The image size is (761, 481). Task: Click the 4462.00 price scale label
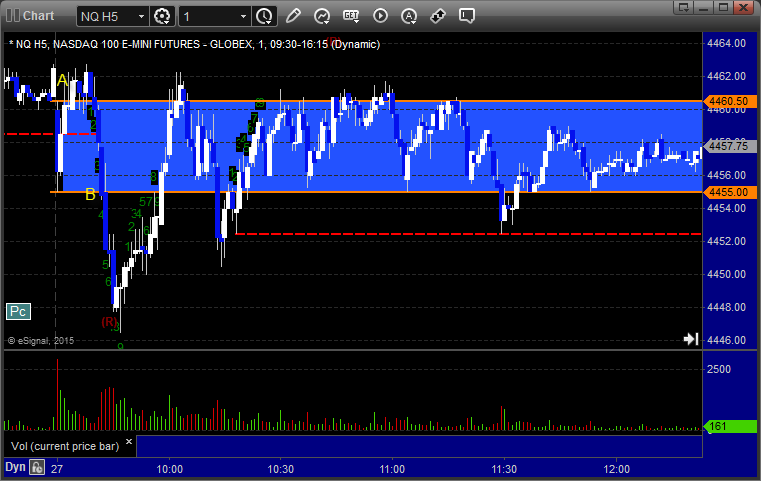727,76
